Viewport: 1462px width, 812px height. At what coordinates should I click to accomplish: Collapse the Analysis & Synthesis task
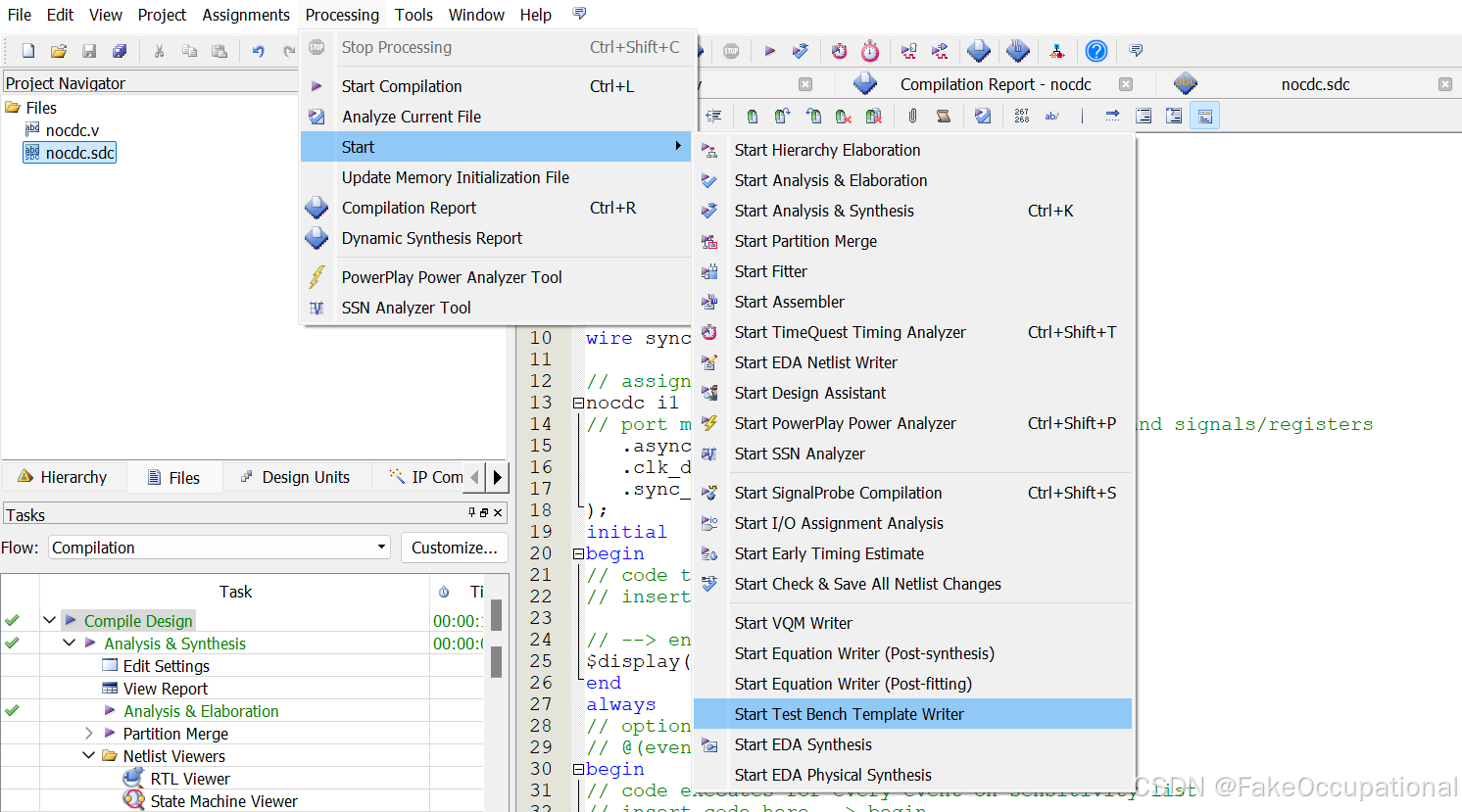70,643
